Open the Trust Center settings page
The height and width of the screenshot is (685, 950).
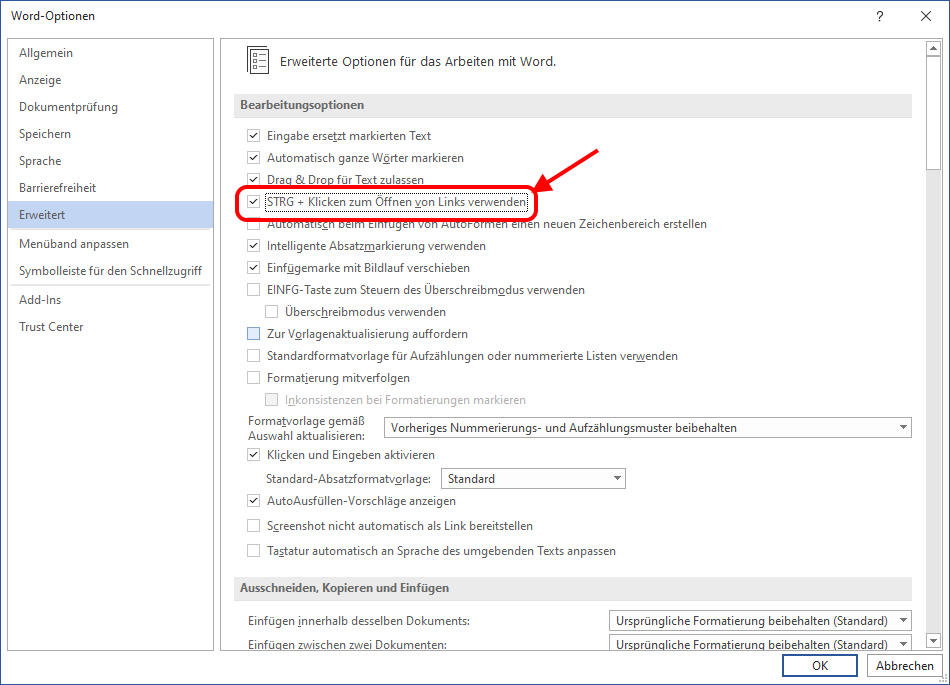click(x=50, y=326)
